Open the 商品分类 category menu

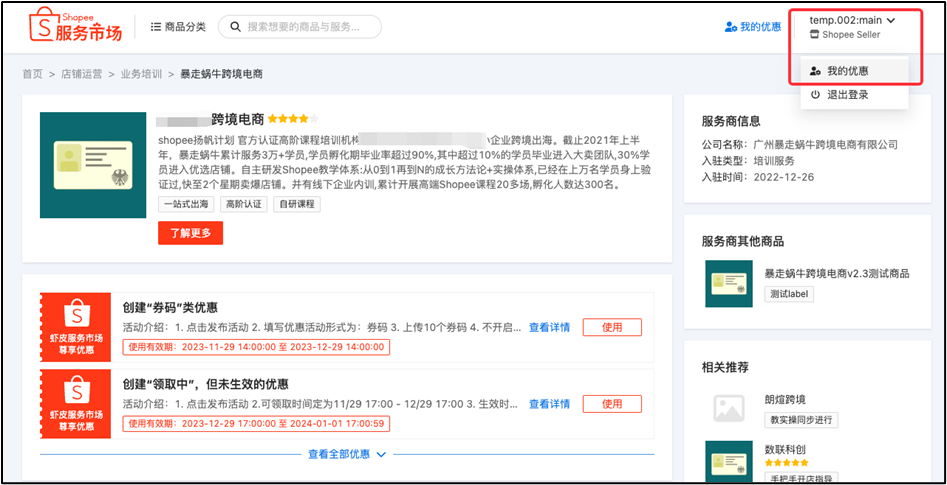[x=178, y=27]
